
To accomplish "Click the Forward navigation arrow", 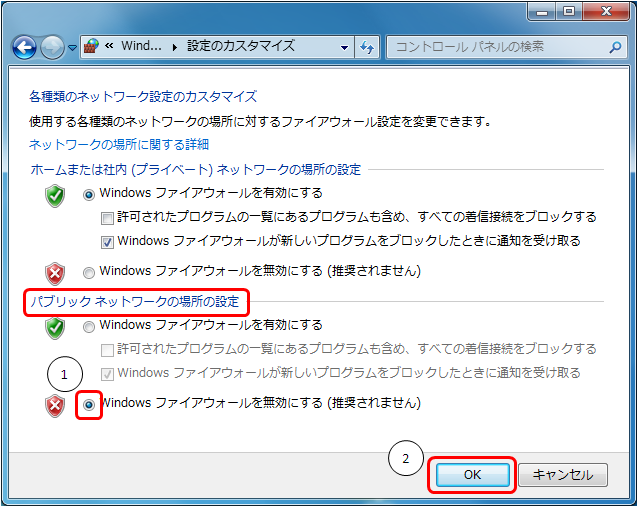I will coord(52,48).
